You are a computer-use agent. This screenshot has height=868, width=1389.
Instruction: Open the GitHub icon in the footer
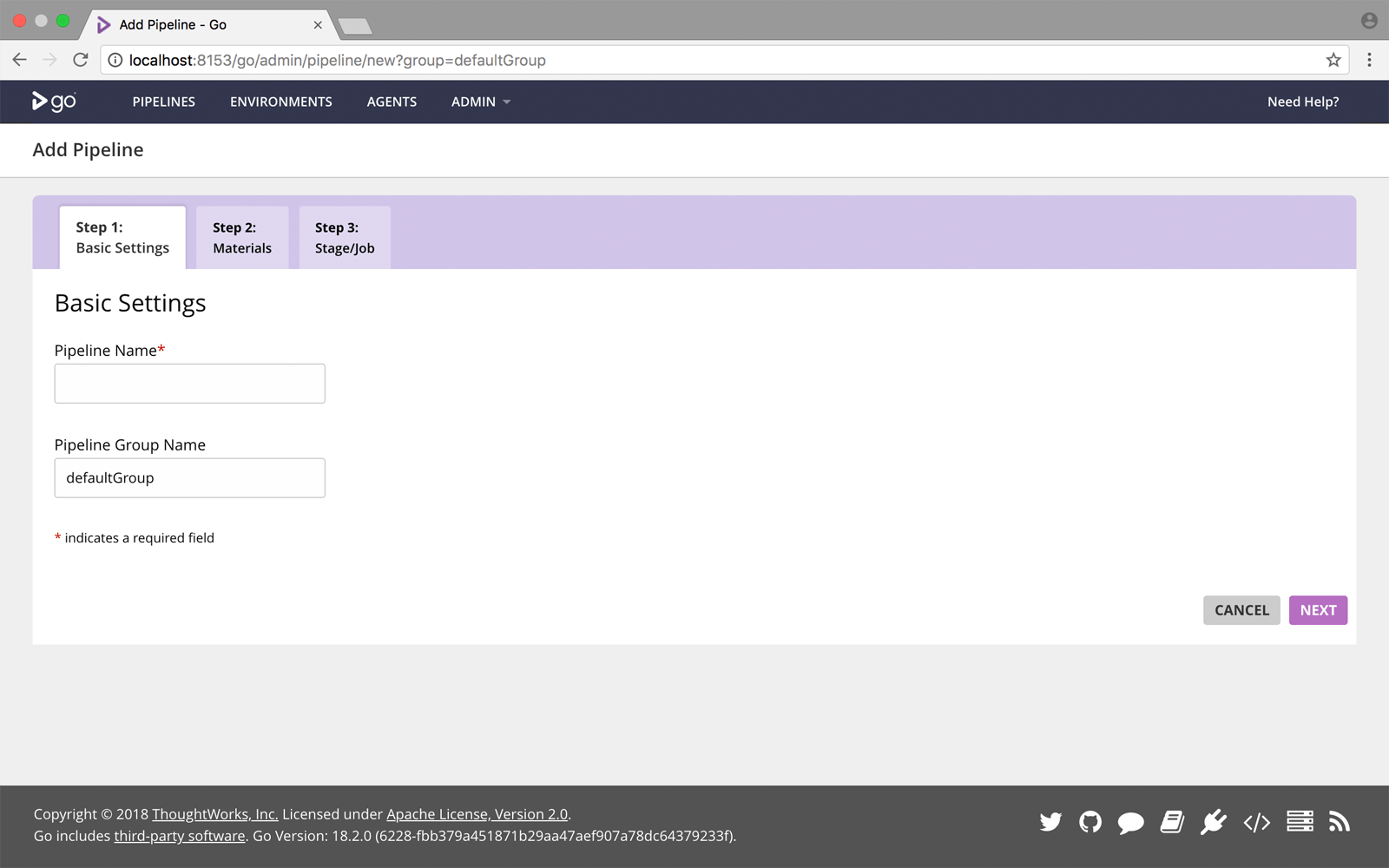point(1090,821)
